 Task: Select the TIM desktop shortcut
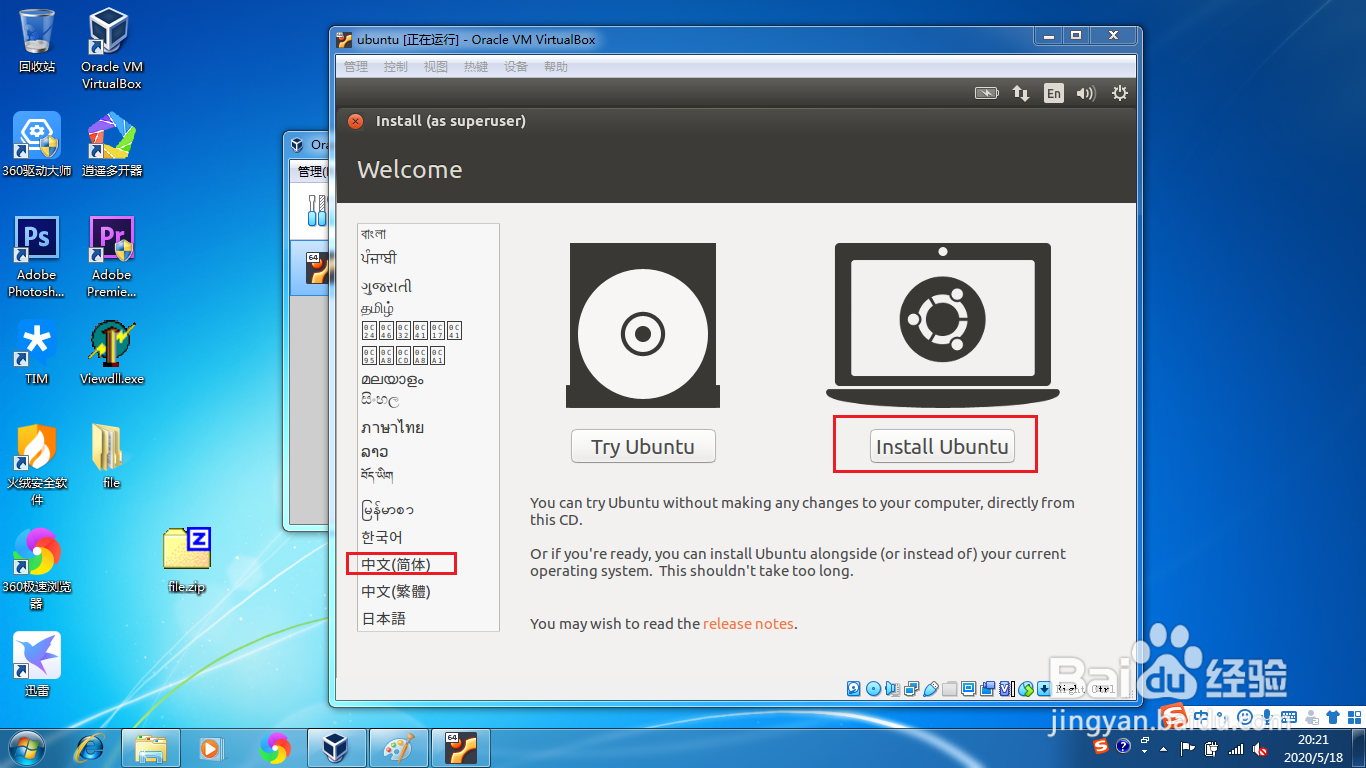tap(37, 353)
